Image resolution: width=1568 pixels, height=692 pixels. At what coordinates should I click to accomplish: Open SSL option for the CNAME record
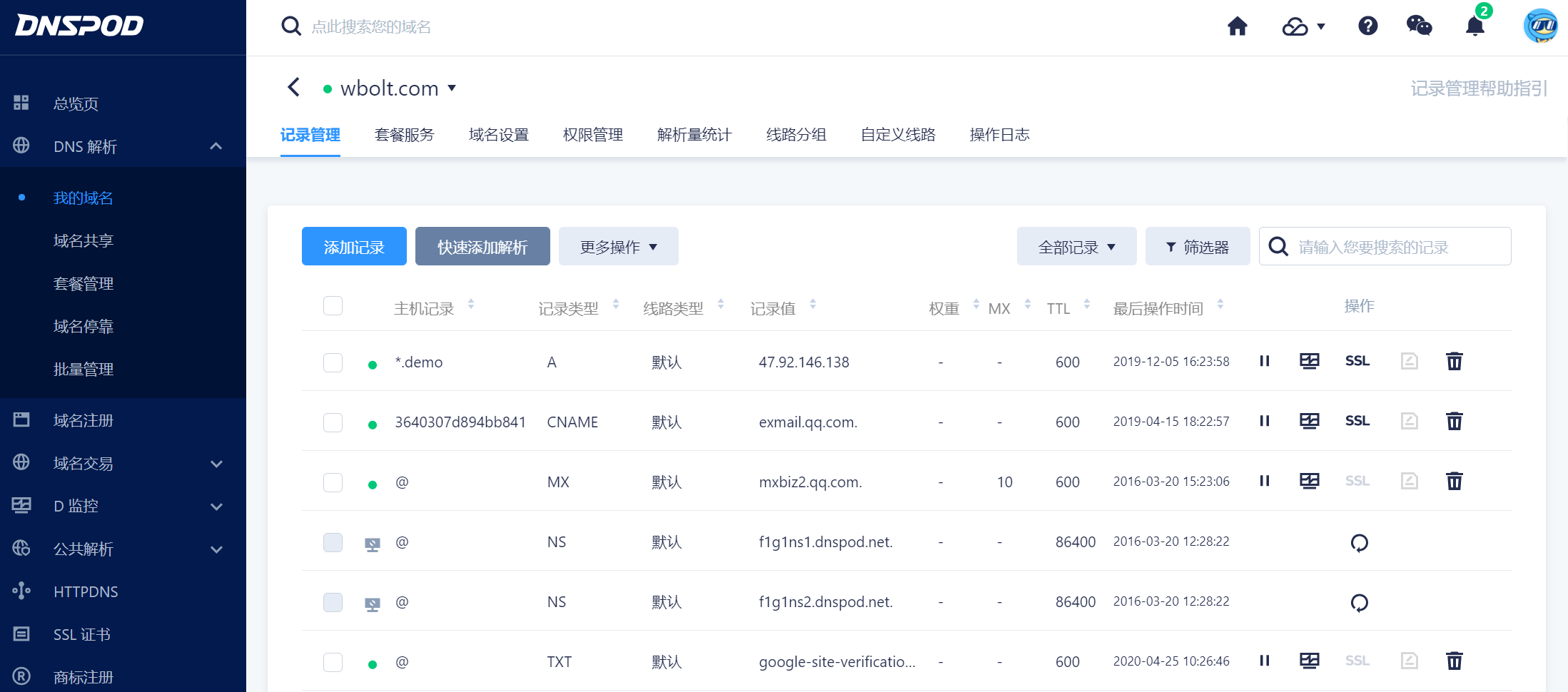[x=1357, y=421]
